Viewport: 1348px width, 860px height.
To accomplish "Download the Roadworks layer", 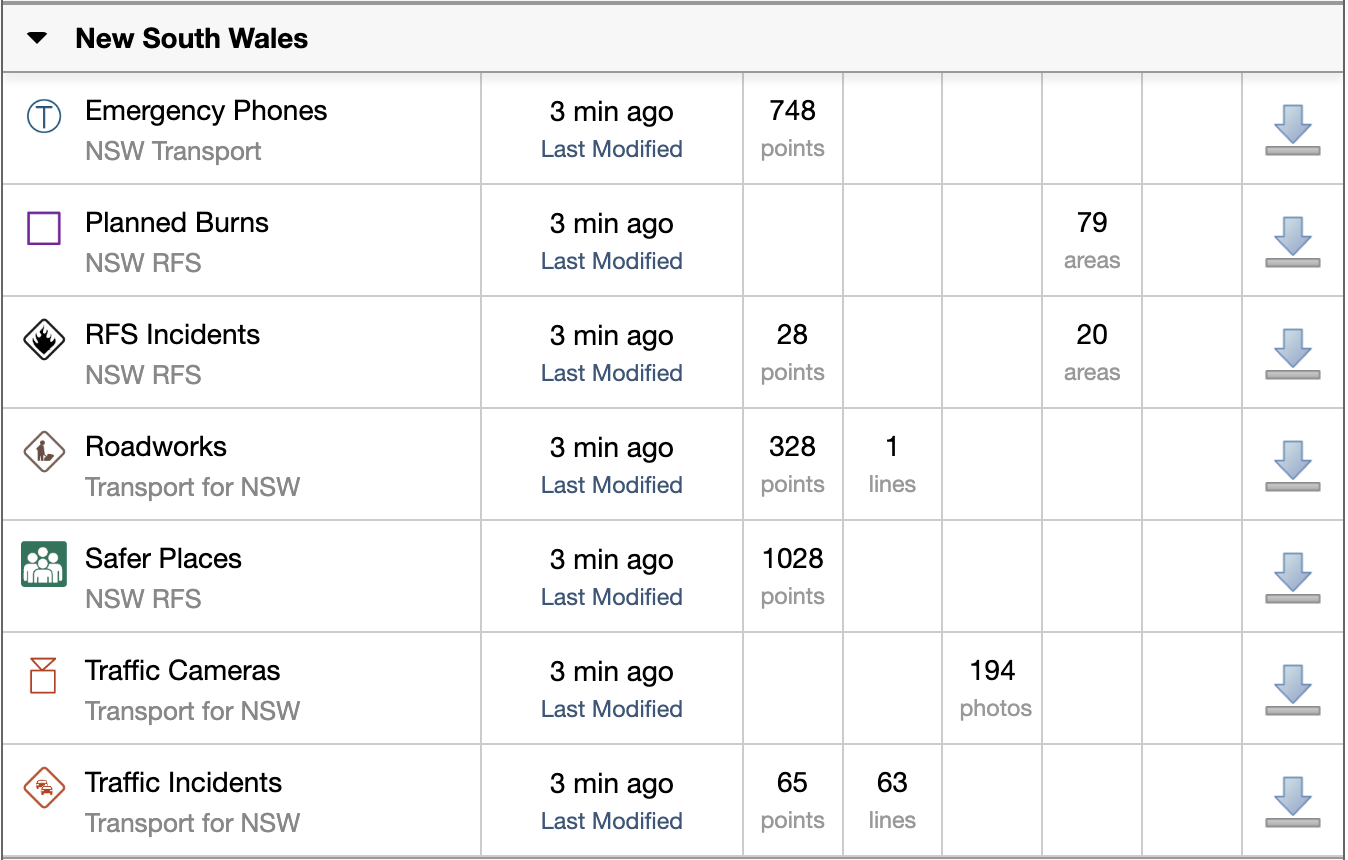I will (1292, 467).
